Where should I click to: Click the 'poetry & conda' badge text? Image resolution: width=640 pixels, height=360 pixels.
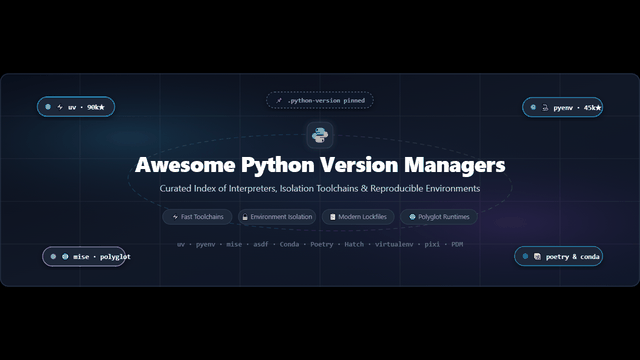[x=573, y=257]
